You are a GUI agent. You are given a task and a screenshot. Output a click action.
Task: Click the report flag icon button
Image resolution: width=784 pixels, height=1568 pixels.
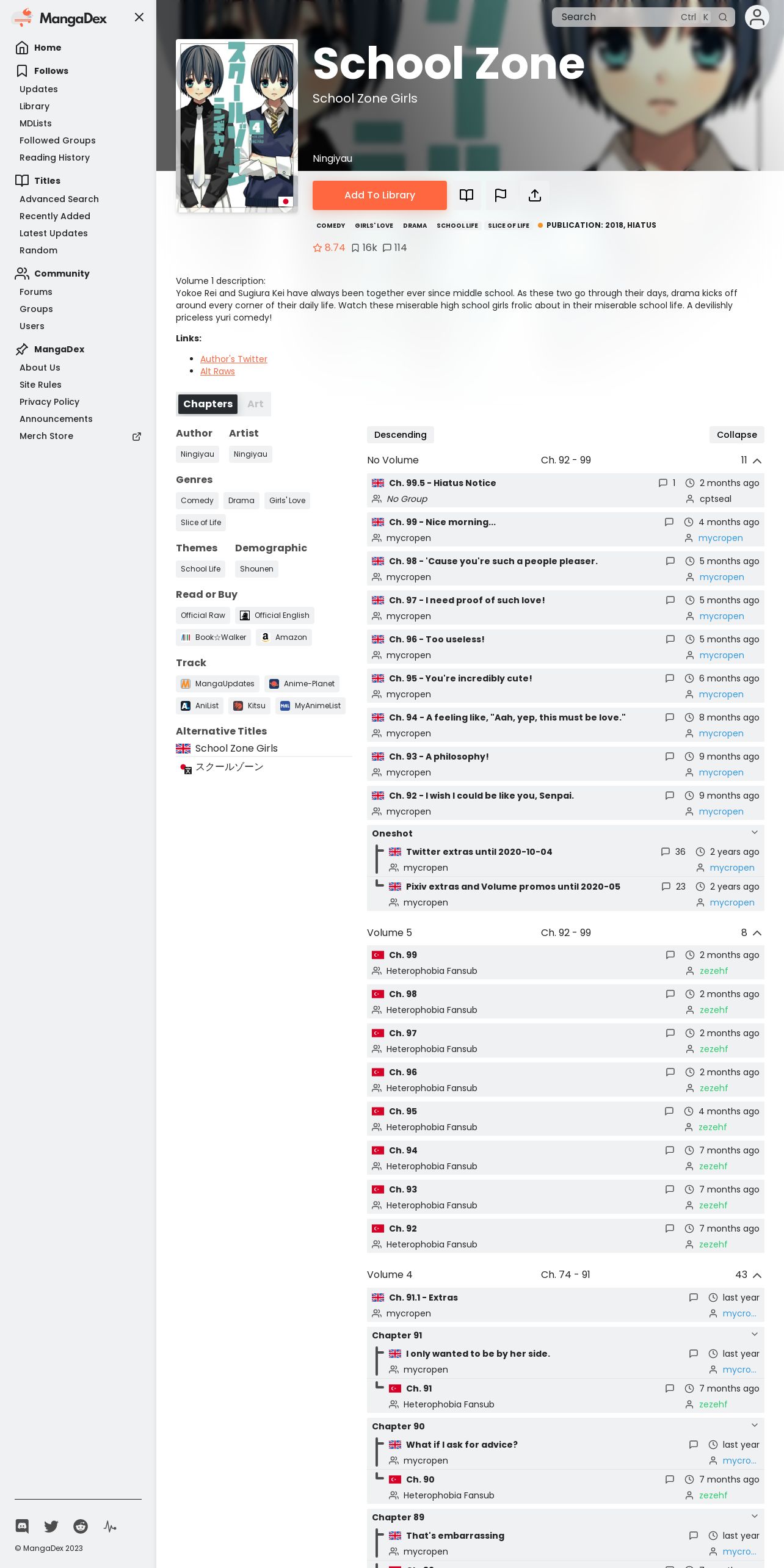(501, 195)
